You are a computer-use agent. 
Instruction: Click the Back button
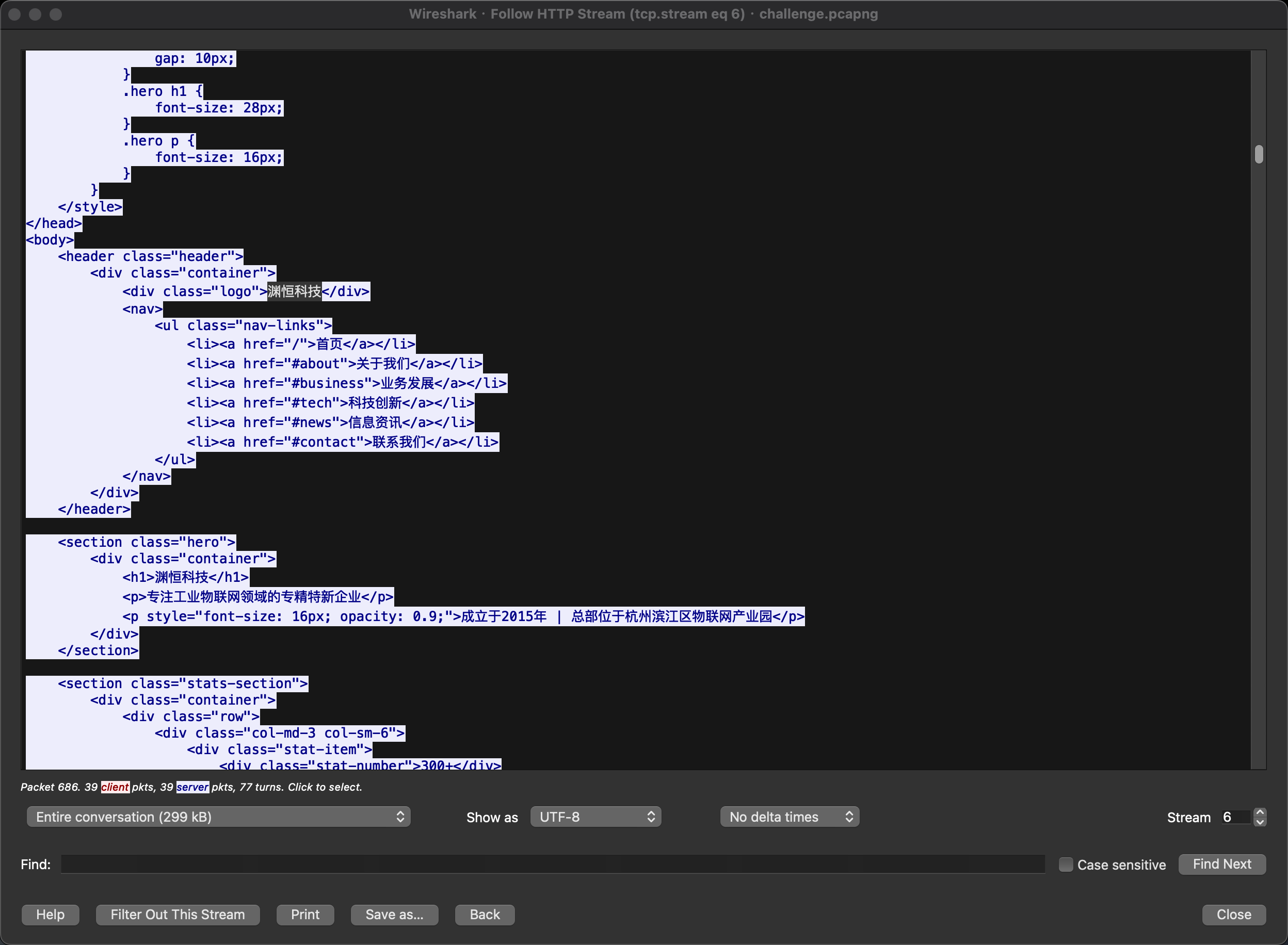point(485,915)
